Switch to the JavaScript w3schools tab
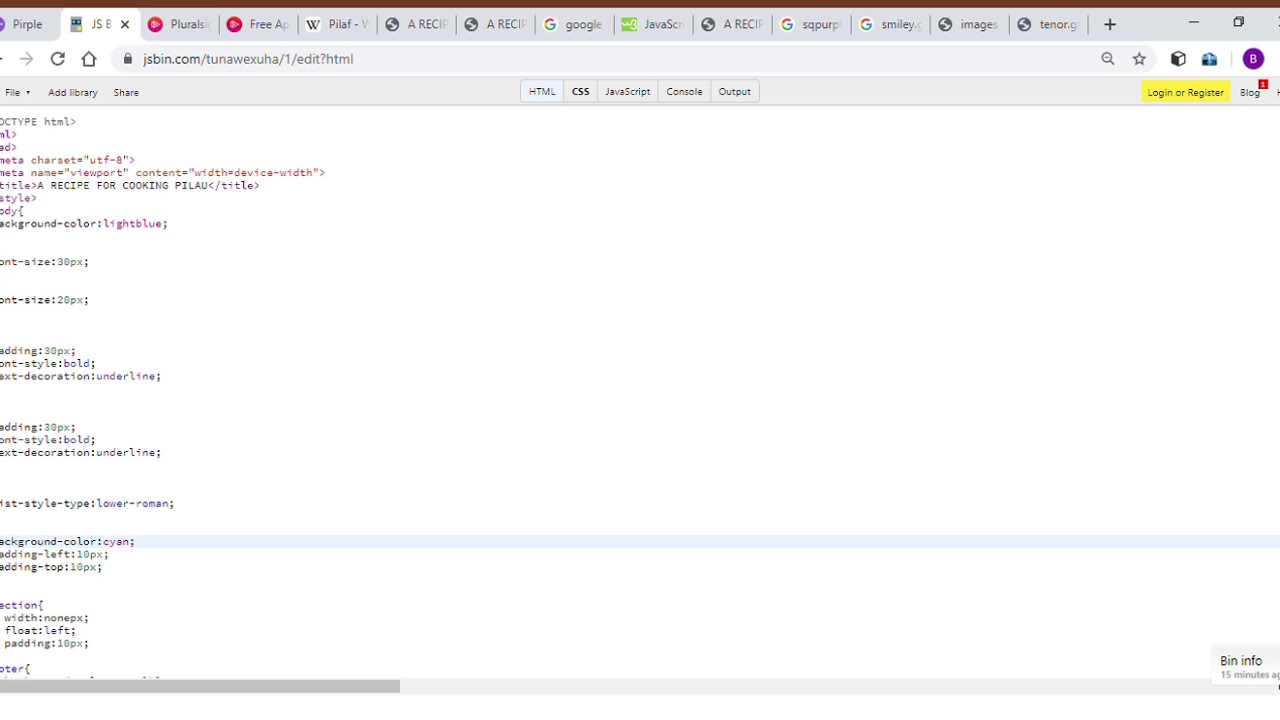The width and height of the screenshot is (1280, 720). (653, 24)
